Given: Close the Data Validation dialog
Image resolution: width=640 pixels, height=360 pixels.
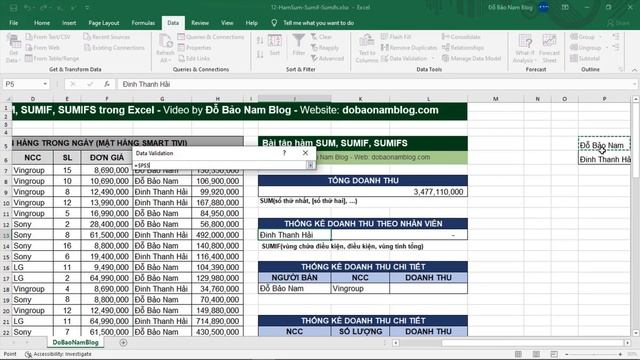Looking at the screenshot, I should coord(305,153).
